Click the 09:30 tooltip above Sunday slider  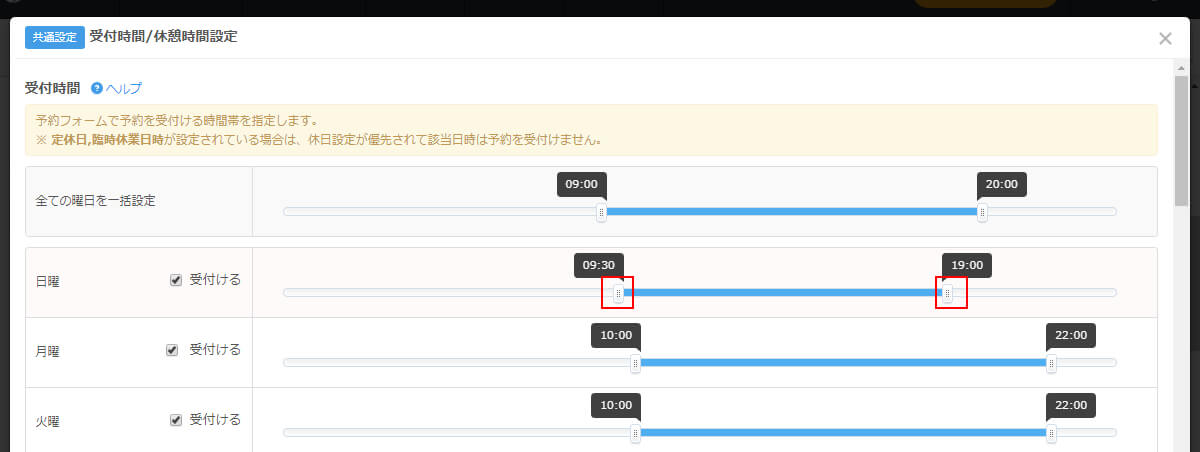click(598, 265)
